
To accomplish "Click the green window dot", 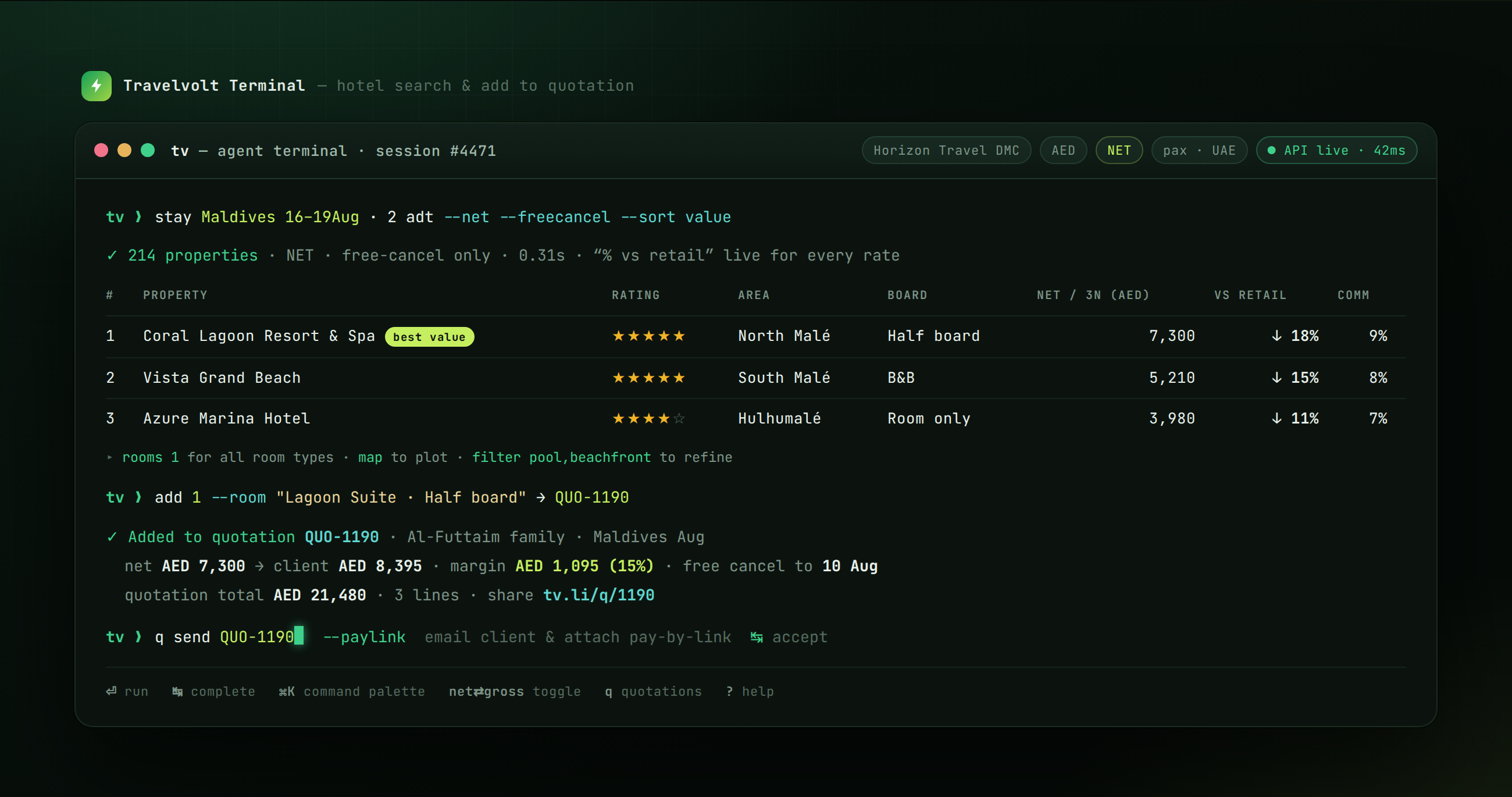I will [x=148, y=150].
